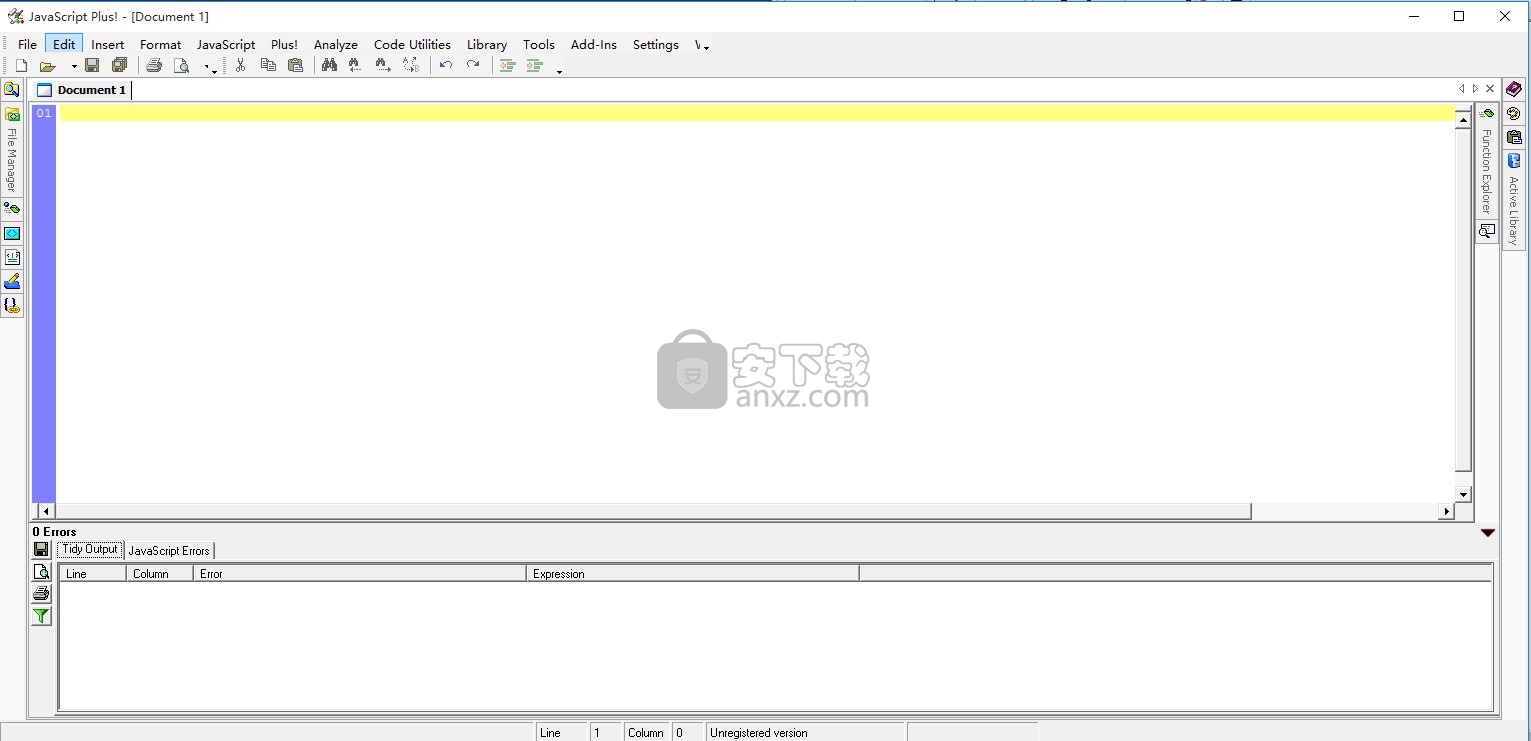Open the File Manager side panel
The height and width of the screenshot is (741, 1531).
[x=12, y=150]
